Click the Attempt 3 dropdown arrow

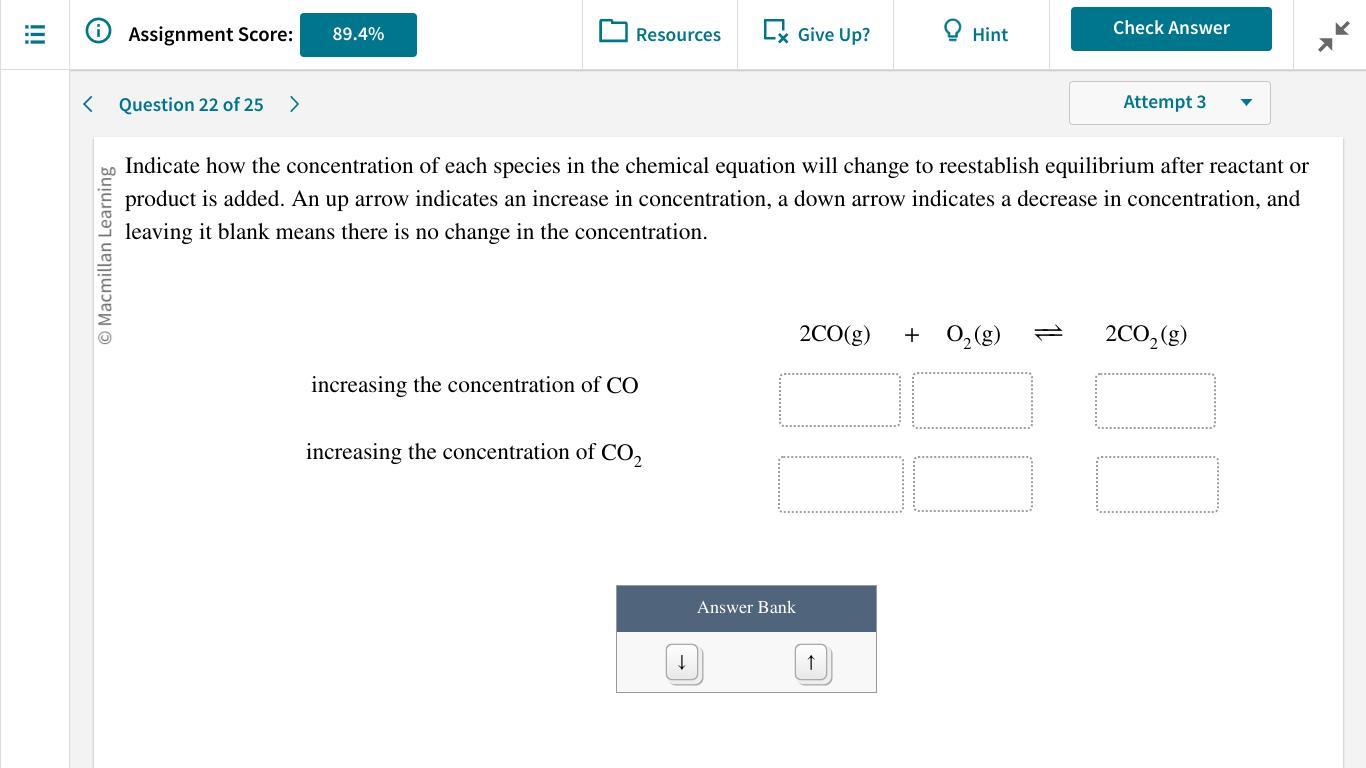[1246, 103]
